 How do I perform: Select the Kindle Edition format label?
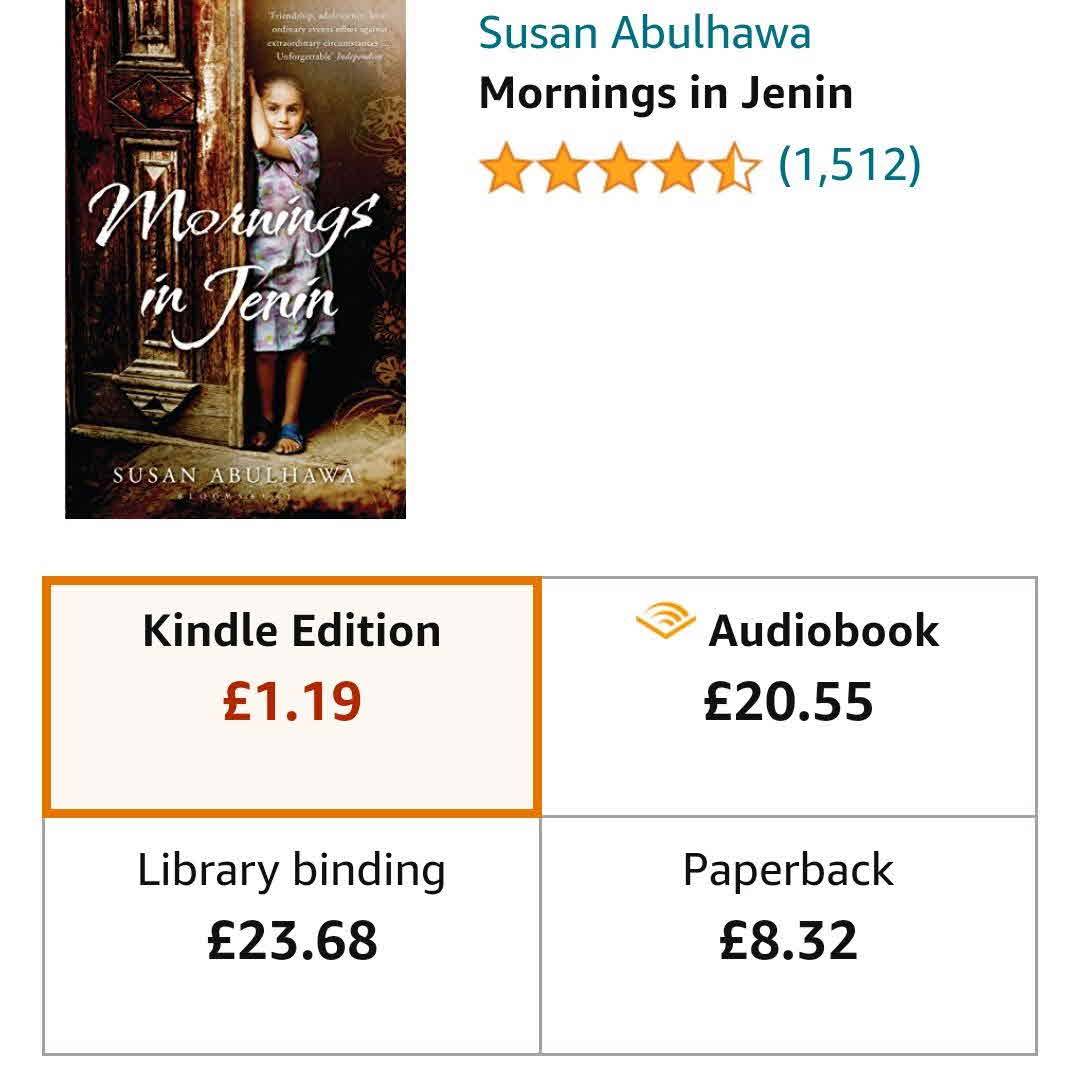pos(291,631)
